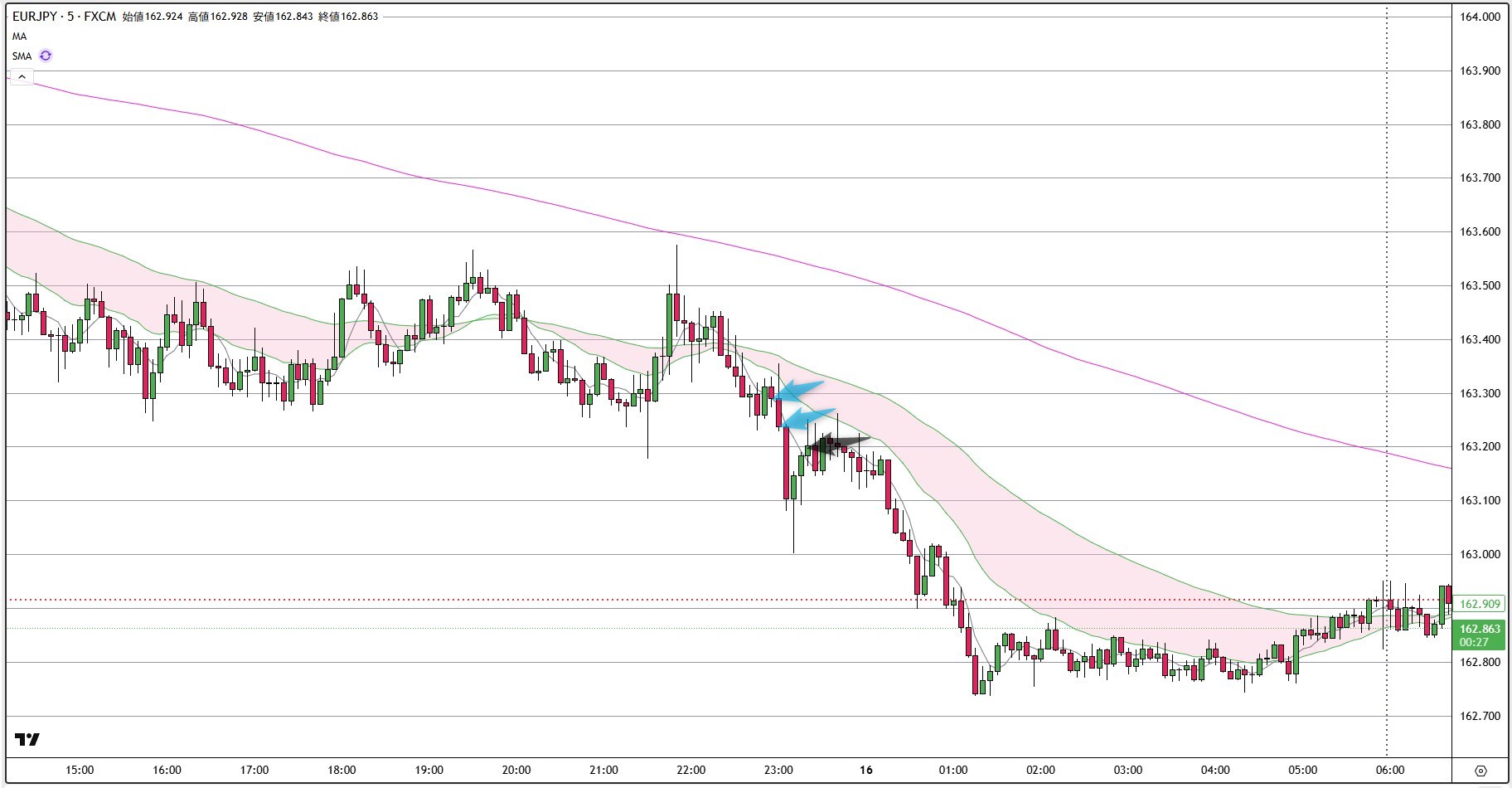This screenshot has height=788, width=1512.
Task: Click the 01:00 time axis label
Action: point(953,770)
